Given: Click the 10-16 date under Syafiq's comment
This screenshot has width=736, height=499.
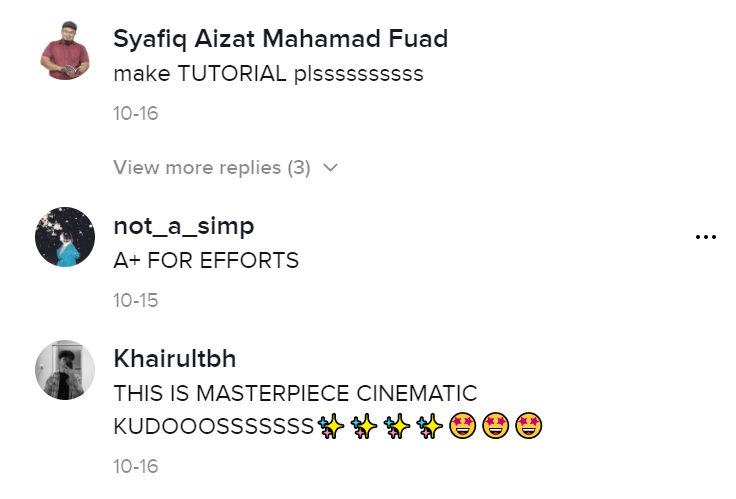Looking at the screenshot, I should click(x=136, y=114).
